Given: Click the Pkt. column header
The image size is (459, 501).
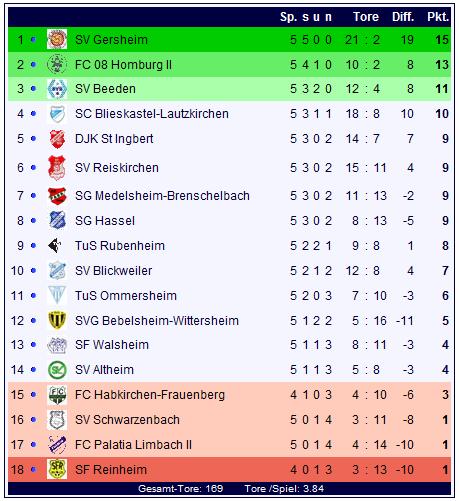Looking at the screenshot, I should [438, 17].
